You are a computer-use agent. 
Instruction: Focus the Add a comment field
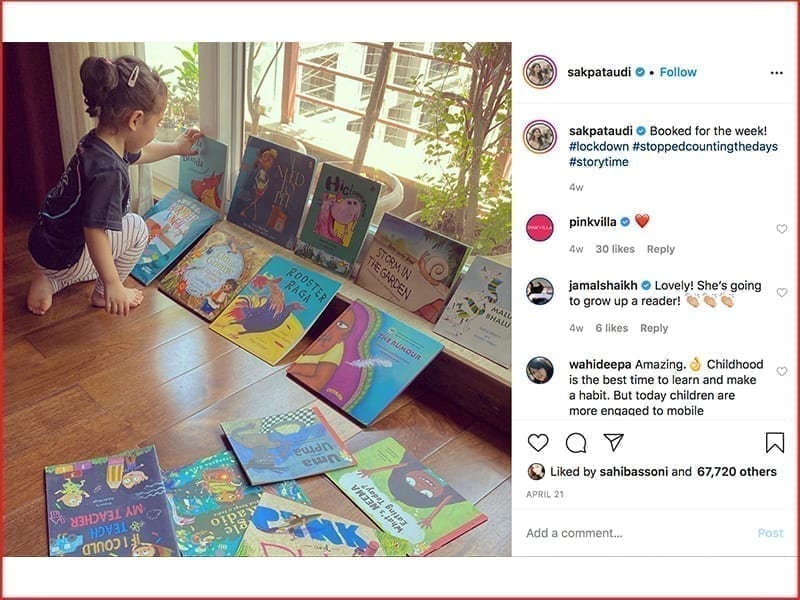point(638,533)
